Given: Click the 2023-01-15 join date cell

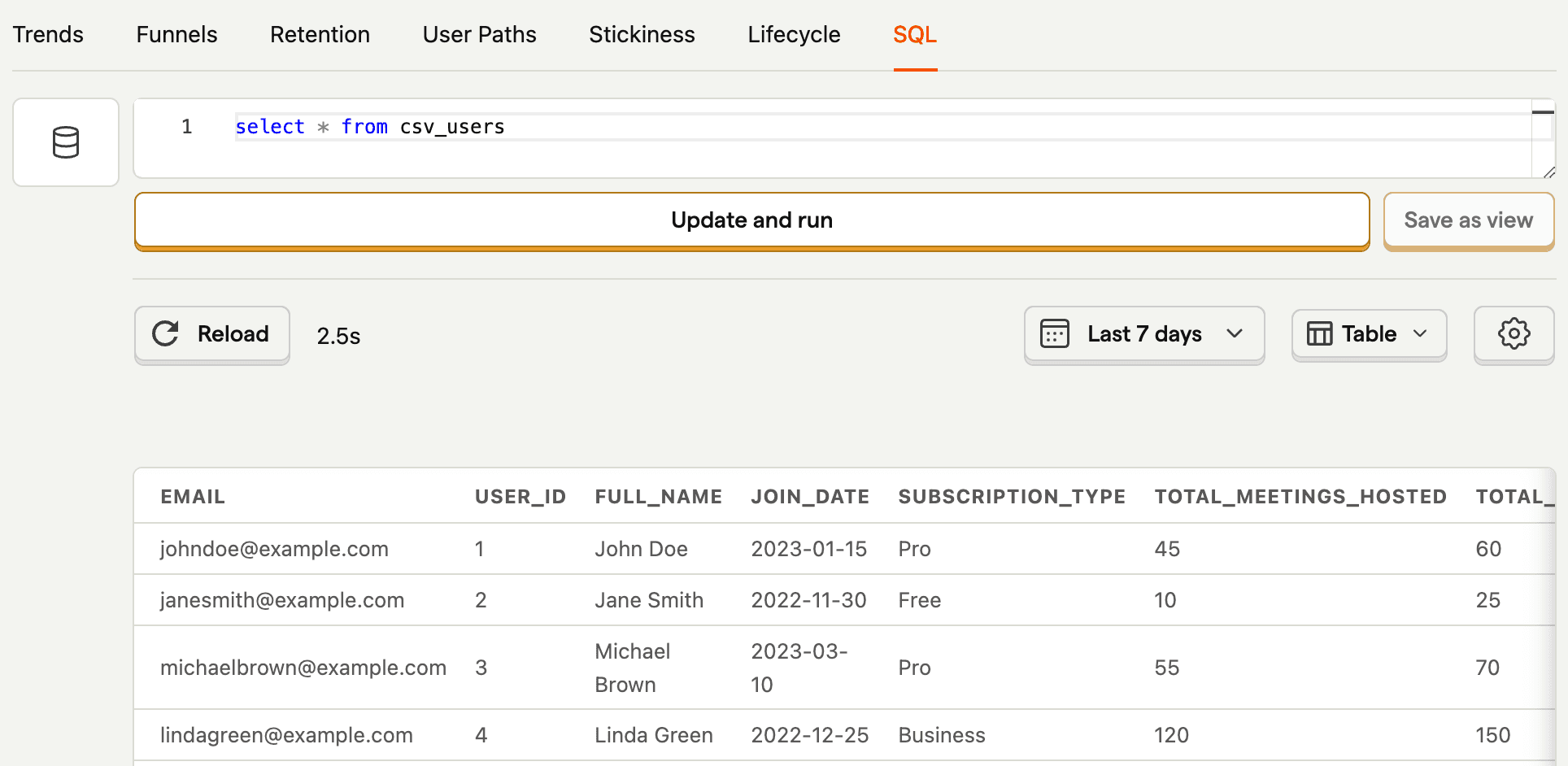Looking at the screenshot, I should coord(808,549).
